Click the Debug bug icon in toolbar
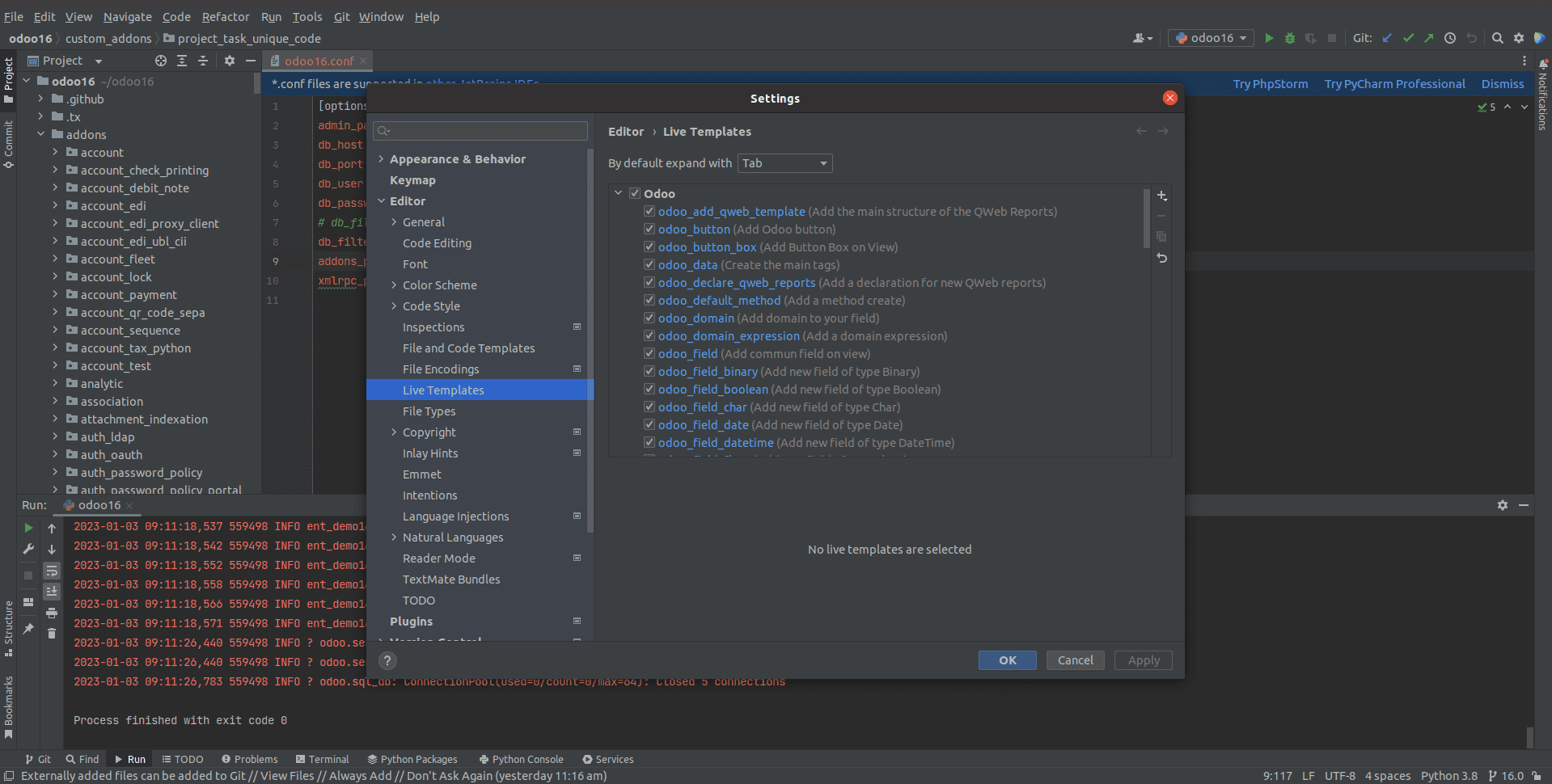The width and height of the screenshot is (1552, 784). (1290, 38)
